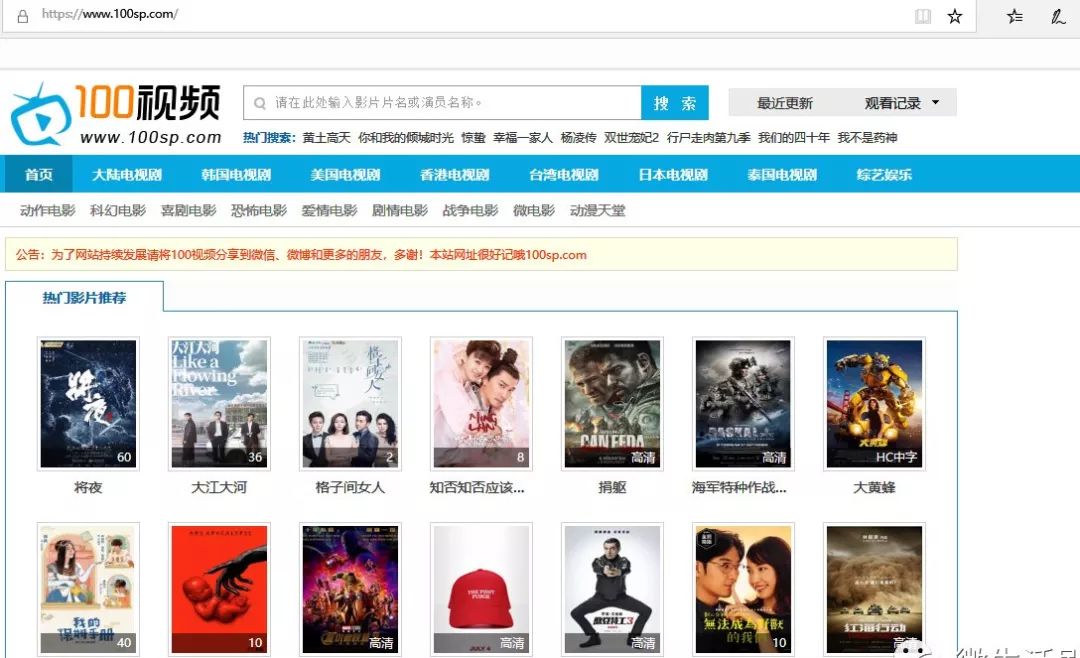Focus the movie name search field
This screenshot has height=658, width=1080.
click(442, 103)
